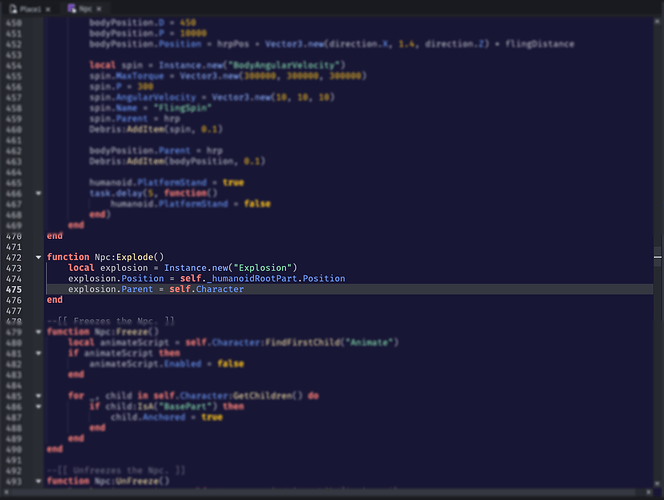Screen dimensions: 664x500
Task: Click '_humanoidRootPart' on line 474
Action: (252, 278)
